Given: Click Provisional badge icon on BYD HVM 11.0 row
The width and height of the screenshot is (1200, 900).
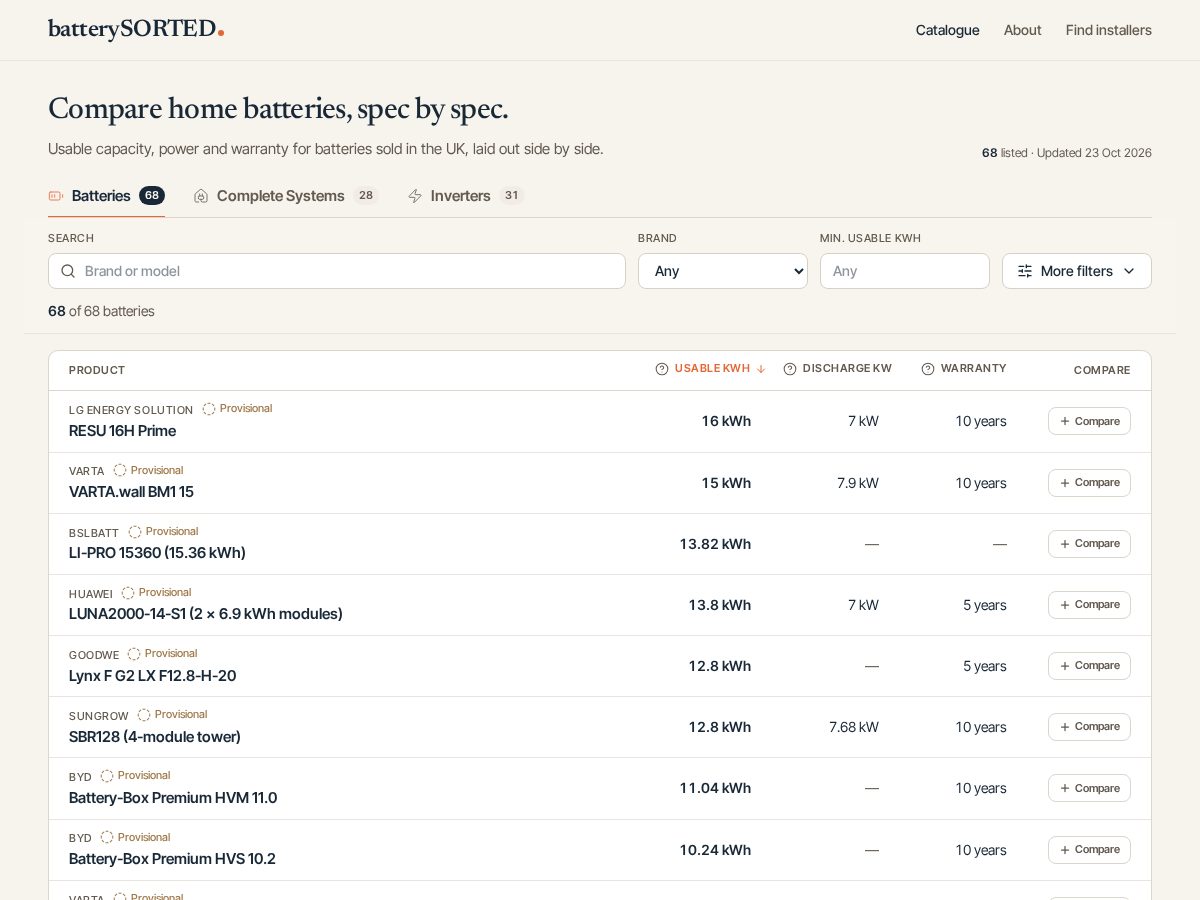Looking at the screenshot, I should pos(107,776).
